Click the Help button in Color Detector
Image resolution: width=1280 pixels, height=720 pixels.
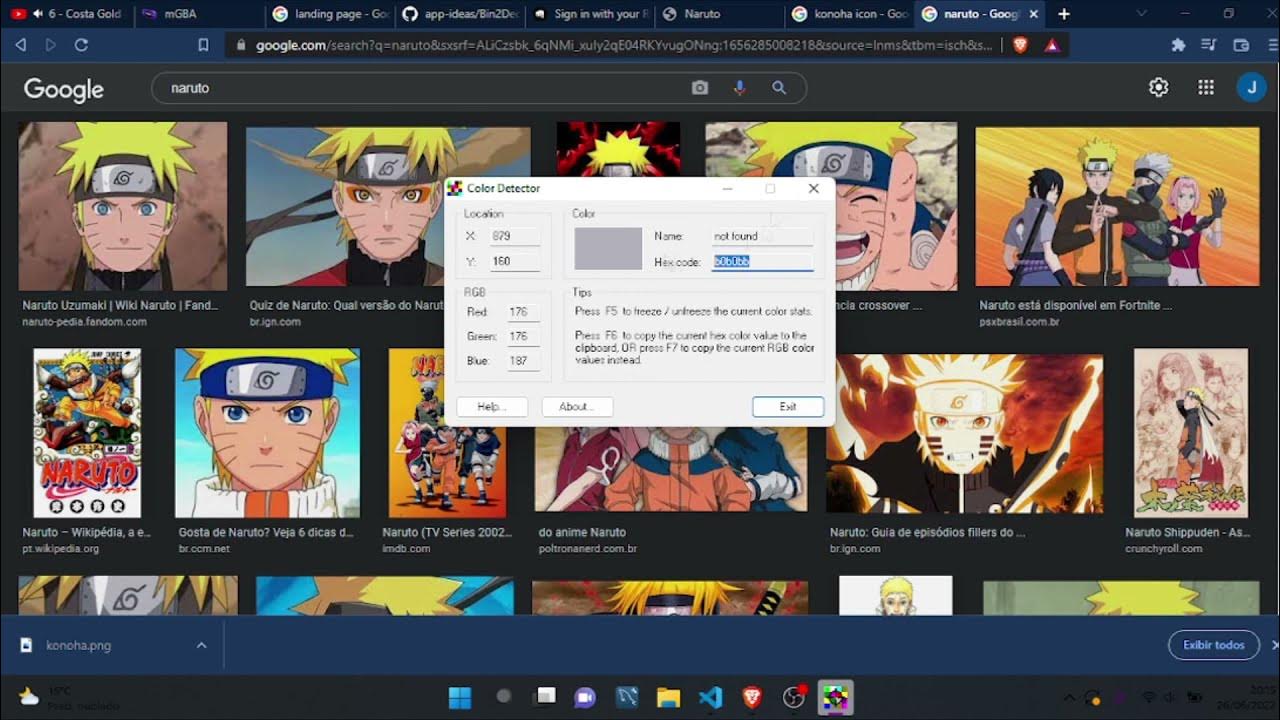(491, 407)
